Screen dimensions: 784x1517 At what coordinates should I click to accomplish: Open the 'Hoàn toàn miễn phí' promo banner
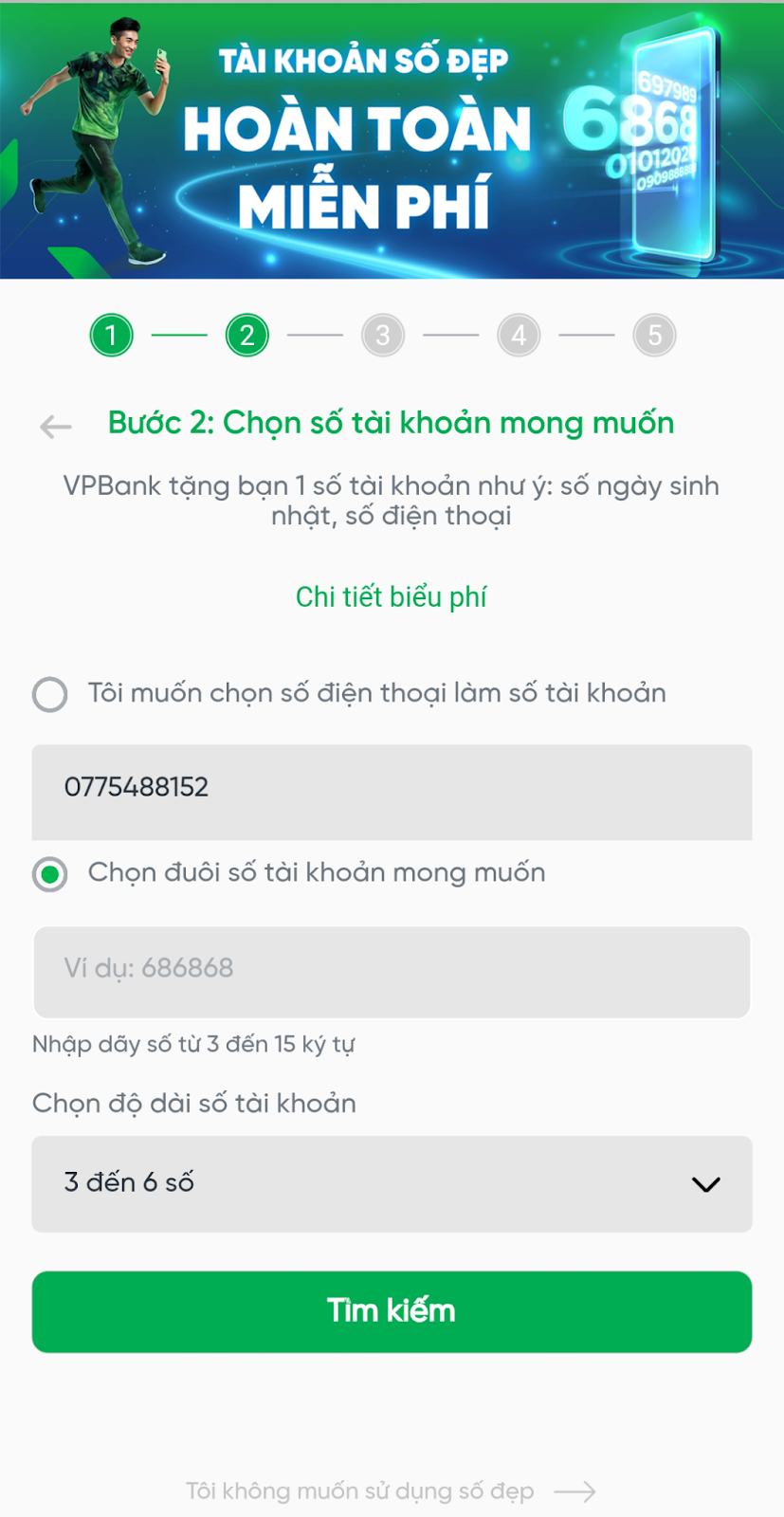pyautogui.click(x=392, y=141)
